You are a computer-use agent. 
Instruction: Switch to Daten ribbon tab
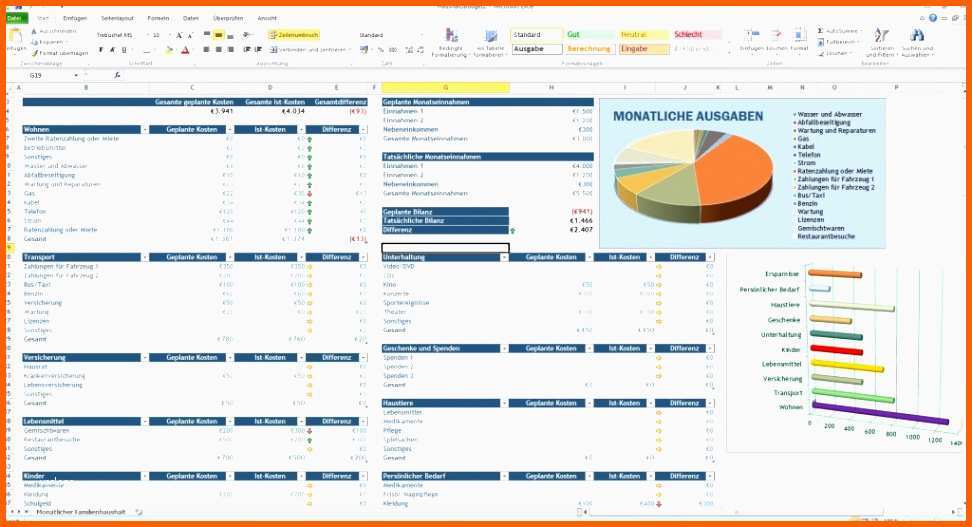pos(191,19)
